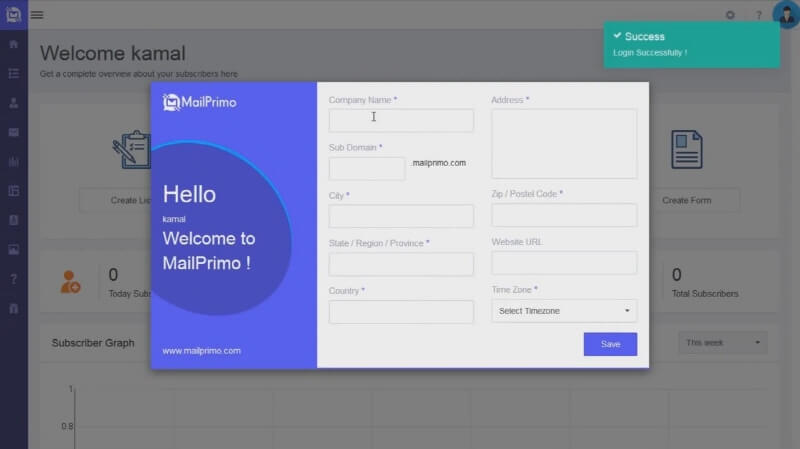The image size is (800, 449).
Task: Toggle the hamburger menu icon
Action: tap(37, 15)
